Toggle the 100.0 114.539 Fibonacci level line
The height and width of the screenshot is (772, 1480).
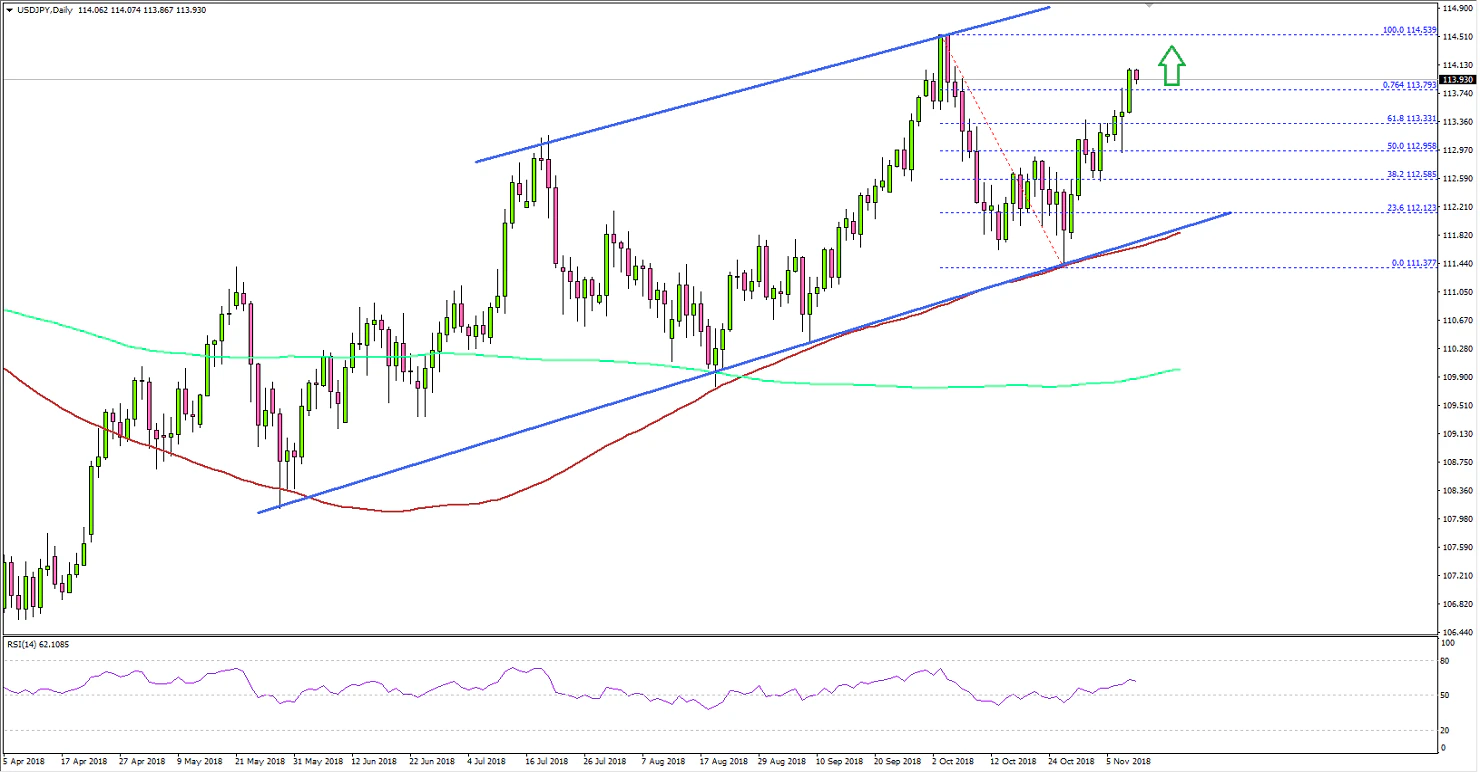[1200, 33]
